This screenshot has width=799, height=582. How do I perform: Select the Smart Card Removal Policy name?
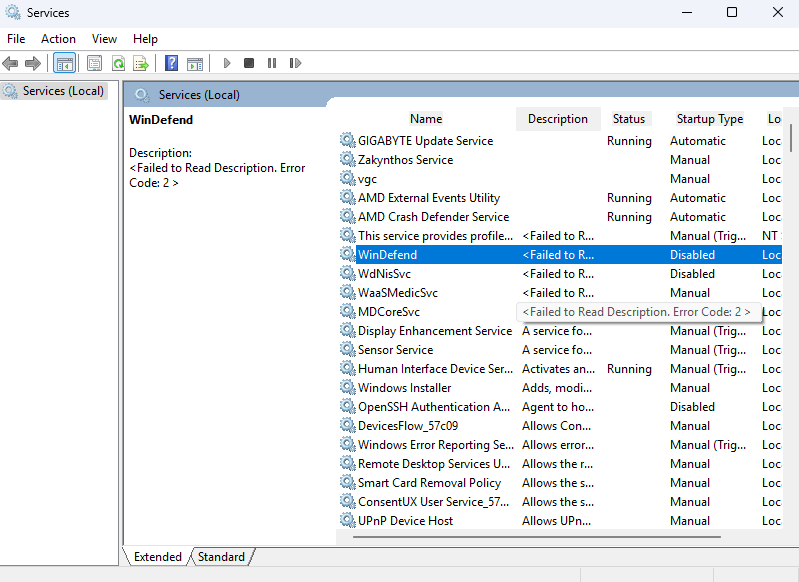pos(430,483)
